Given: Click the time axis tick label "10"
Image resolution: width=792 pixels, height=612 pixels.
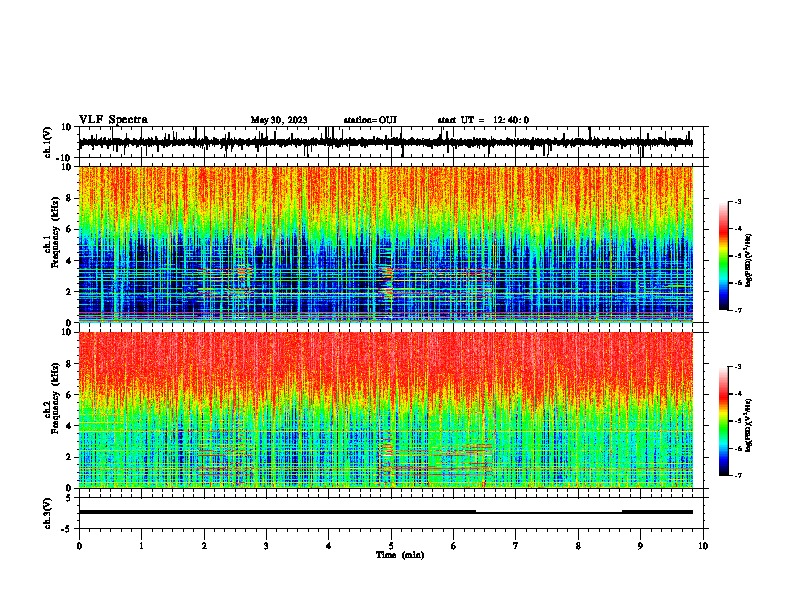Looking at the screenshot, I should pyautogui.click(x=703, y=546).
